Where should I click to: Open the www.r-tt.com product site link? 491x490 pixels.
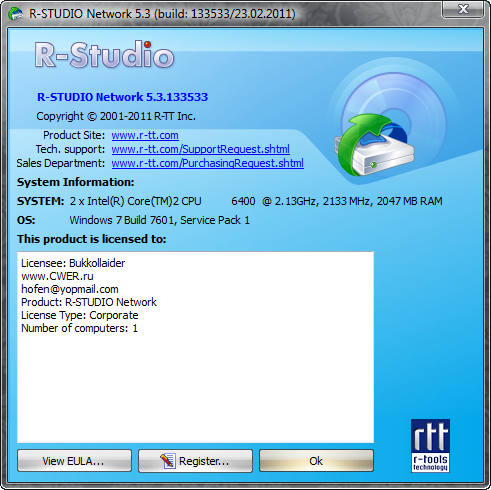(x=145, y=135)
